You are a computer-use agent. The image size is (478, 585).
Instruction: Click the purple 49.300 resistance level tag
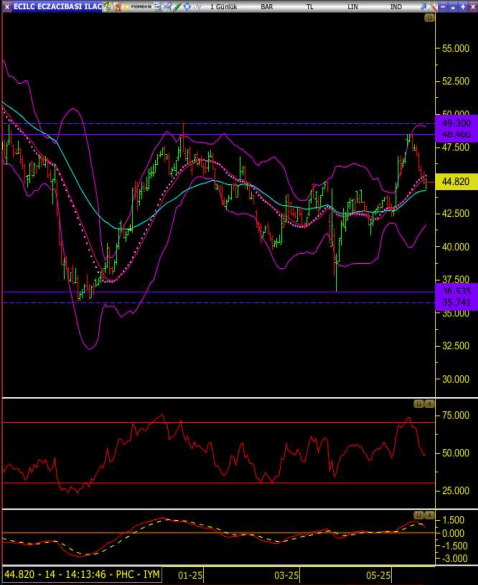coord(456,123)
